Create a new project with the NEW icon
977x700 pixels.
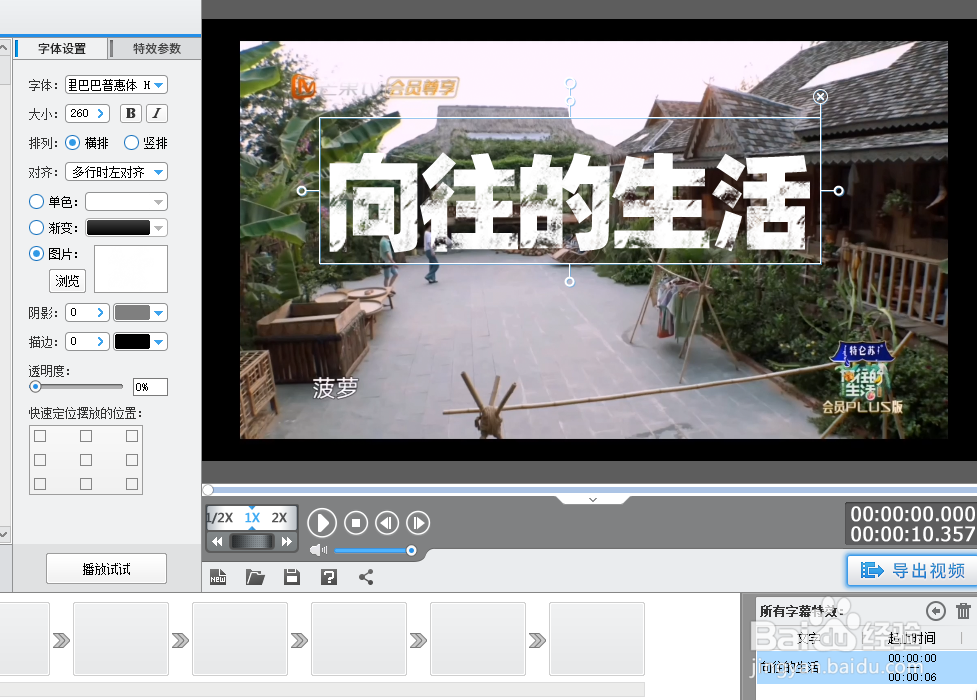point(218,577)
